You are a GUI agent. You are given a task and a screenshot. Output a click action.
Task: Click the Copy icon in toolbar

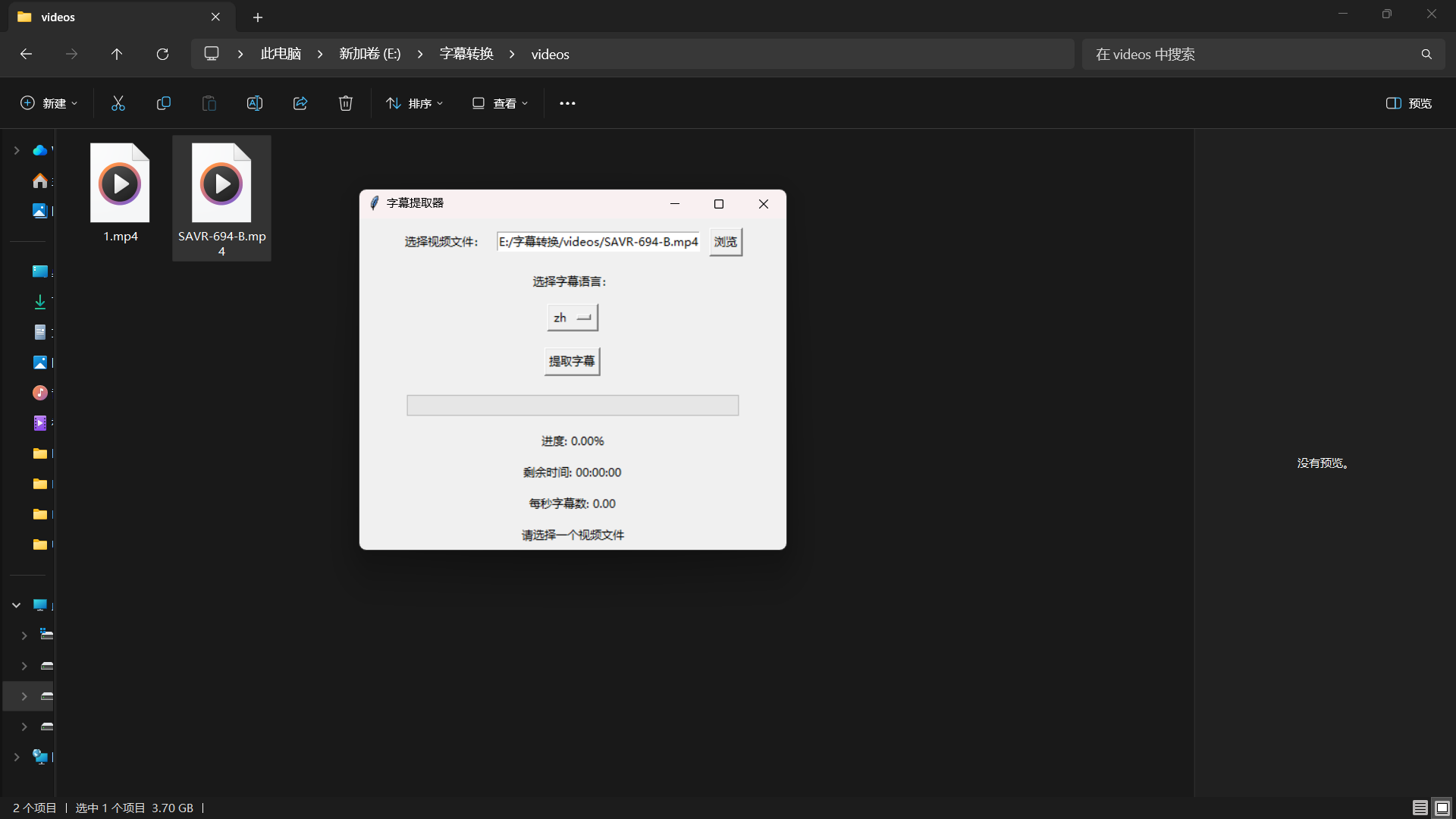[164, 103]
